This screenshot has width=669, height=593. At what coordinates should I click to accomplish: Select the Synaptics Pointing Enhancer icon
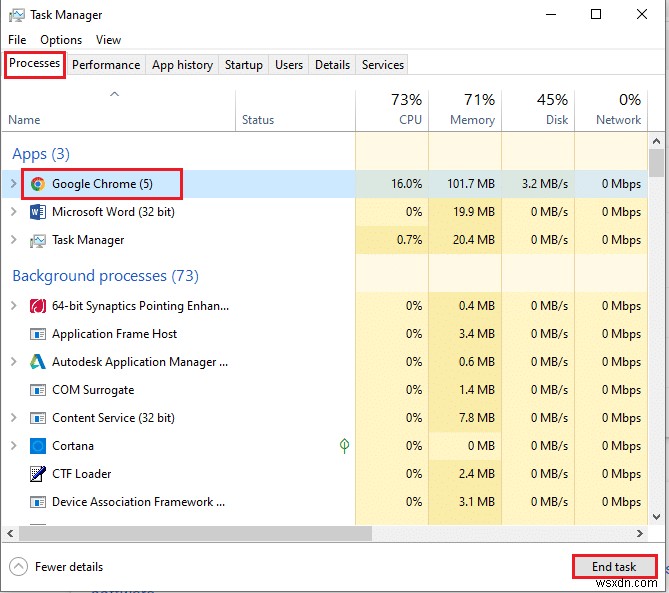click(x=38, y=306)
